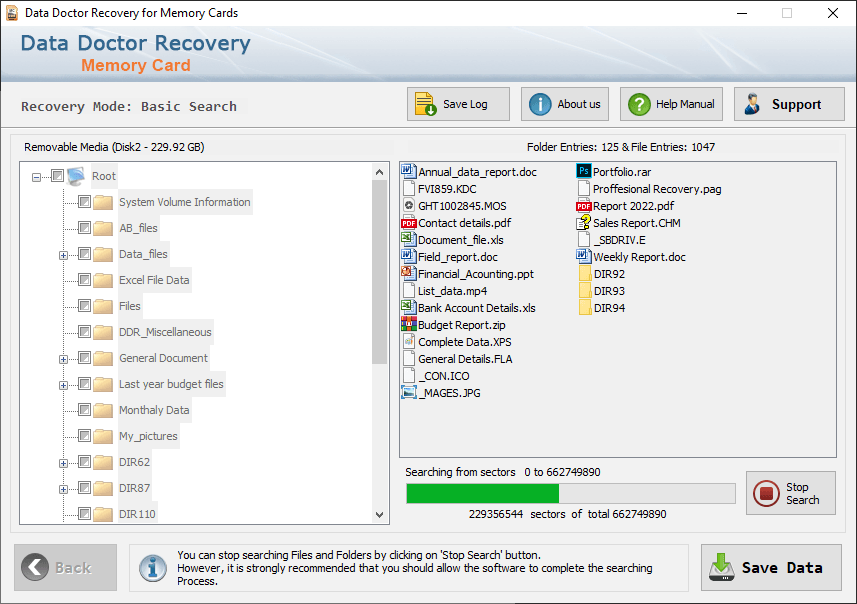Viewport: 857px width, 604px height.
Task: Expand the General Document folder node
Action: [x=63, y=359]
